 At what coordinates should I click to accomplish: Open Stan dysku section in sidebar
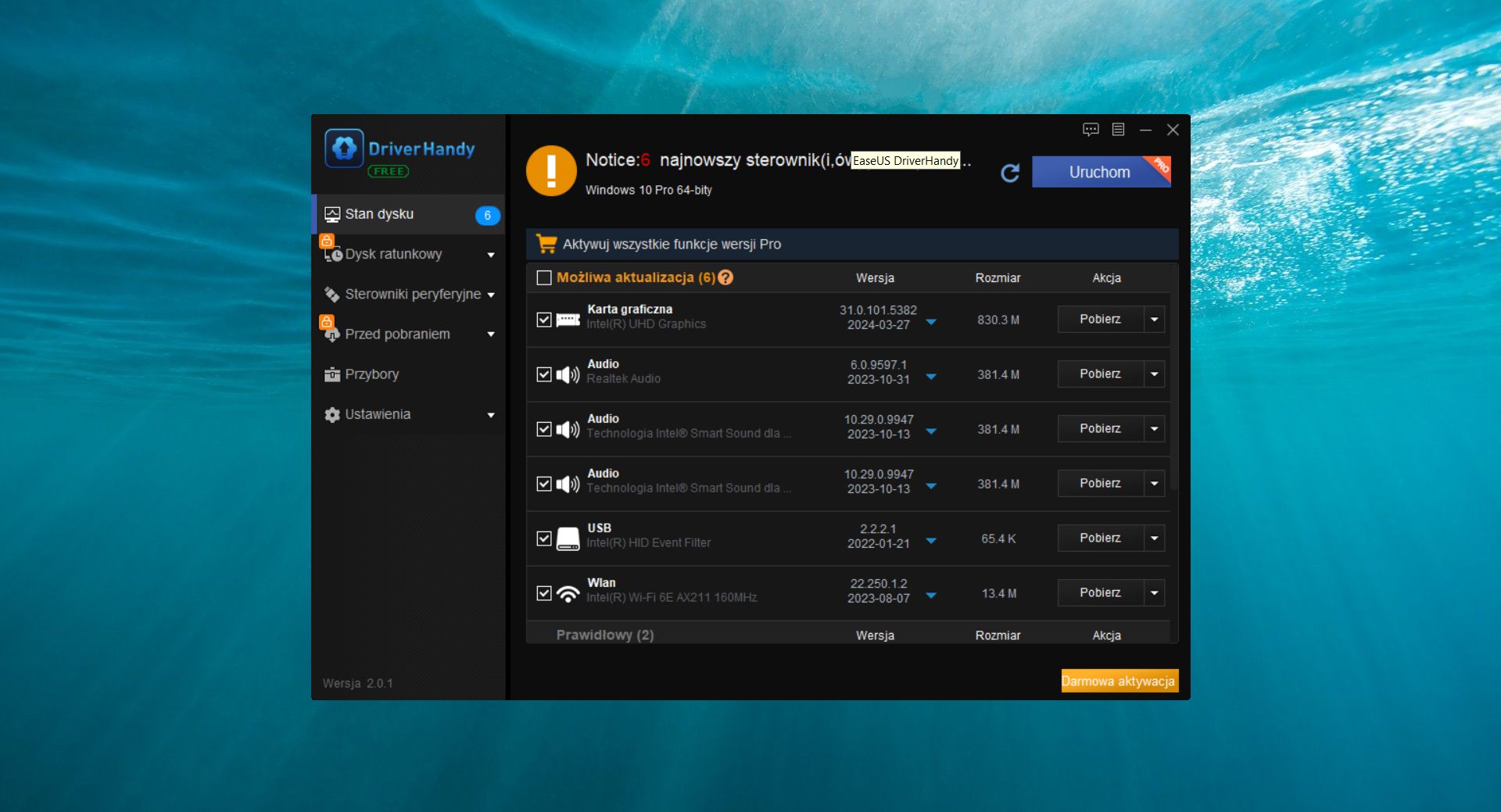point(379,214)
